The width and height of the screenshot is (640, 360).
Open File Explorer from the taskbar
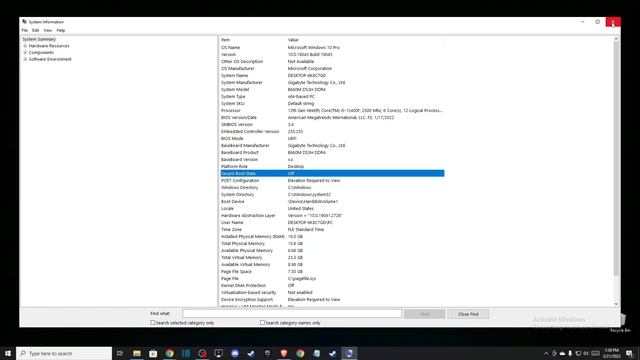[x=137, y=353]
